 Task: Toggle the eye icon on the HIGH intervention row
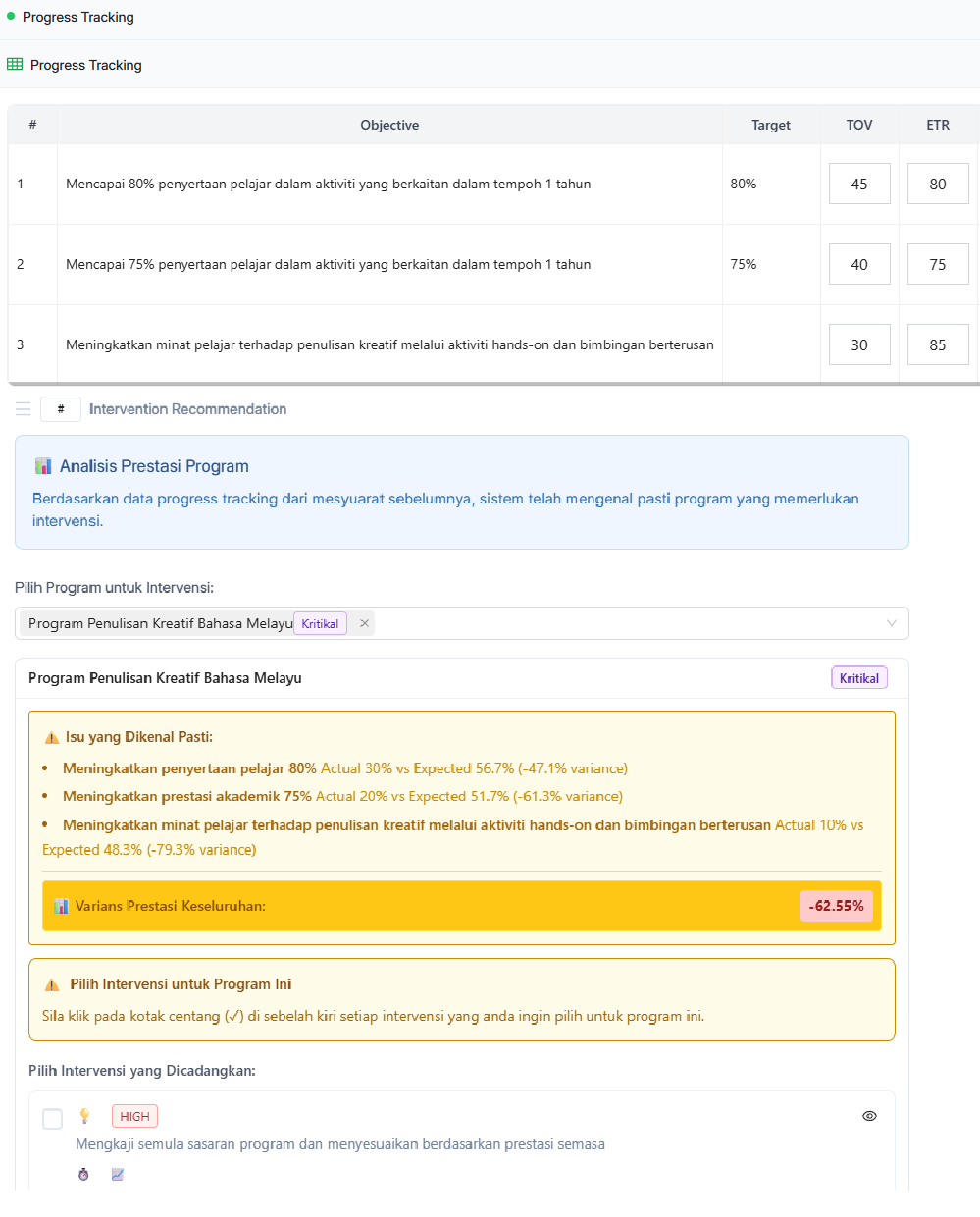click(x=869, y=1116)
